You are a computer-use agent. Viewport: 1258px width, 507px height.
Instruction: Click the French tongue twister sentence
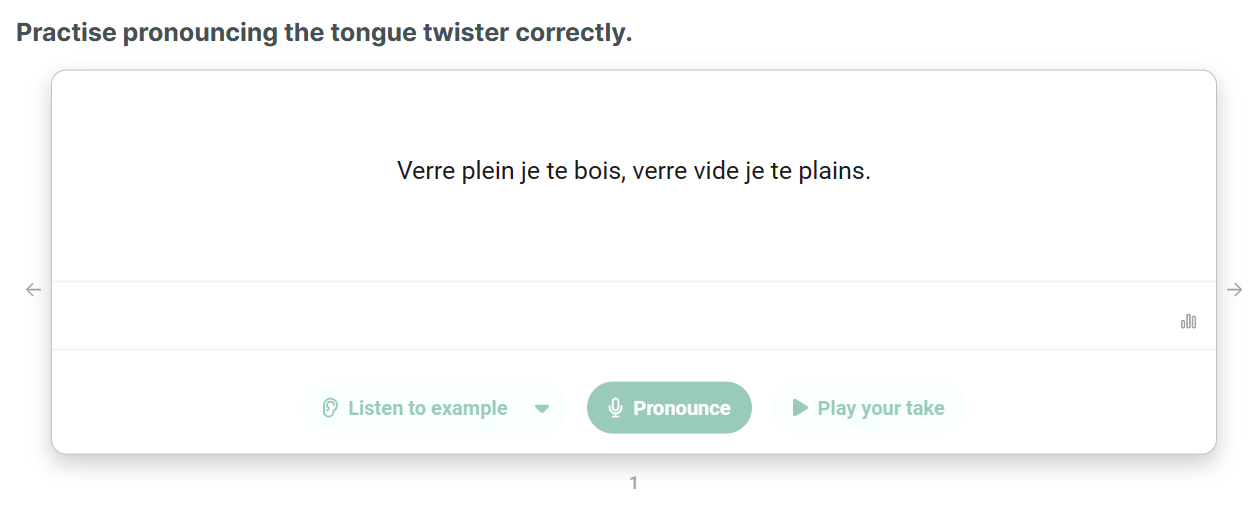634,171
